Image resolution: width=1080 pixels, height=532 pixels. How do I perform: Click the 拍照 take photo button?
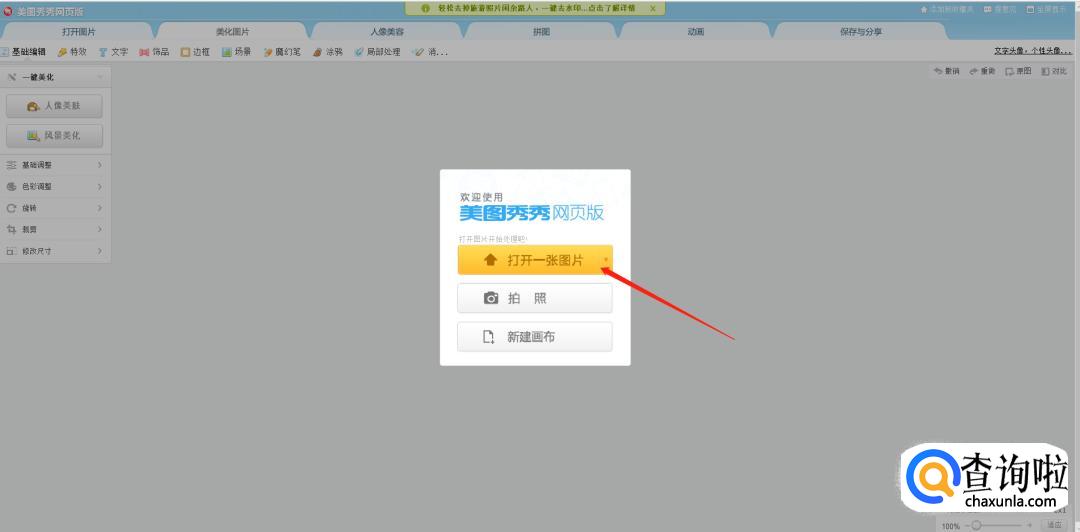pyautogui.click(x=534, y=298)
